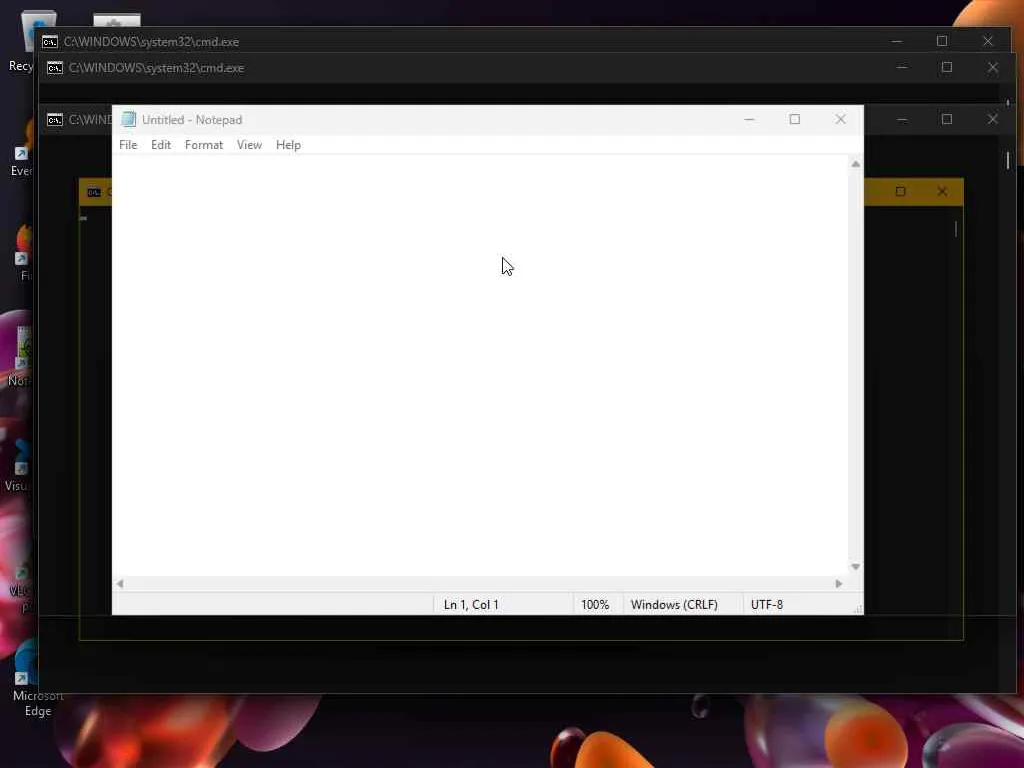The width and height of the screenshot is (1024, 768).
Task: Close the third cmd window behind Notepad
Action: tap(993, 120)
